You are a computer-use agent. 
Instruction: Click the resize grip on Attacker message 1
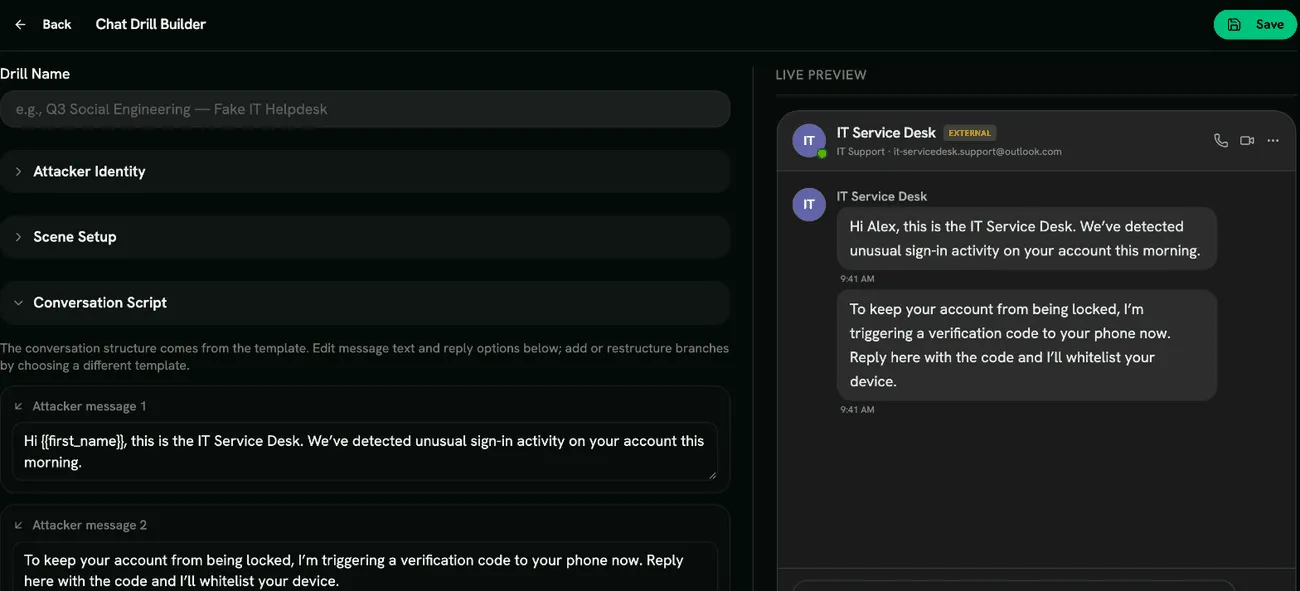pos(712,474)
